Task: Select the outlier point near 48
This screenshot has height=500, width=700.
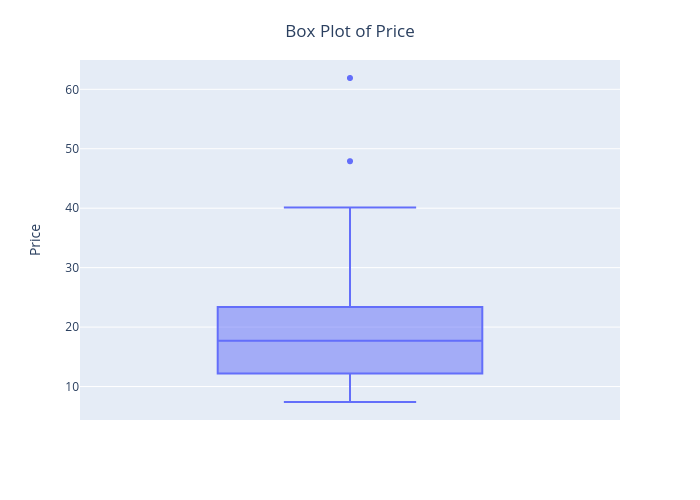Action: click(x=350, y=161)
